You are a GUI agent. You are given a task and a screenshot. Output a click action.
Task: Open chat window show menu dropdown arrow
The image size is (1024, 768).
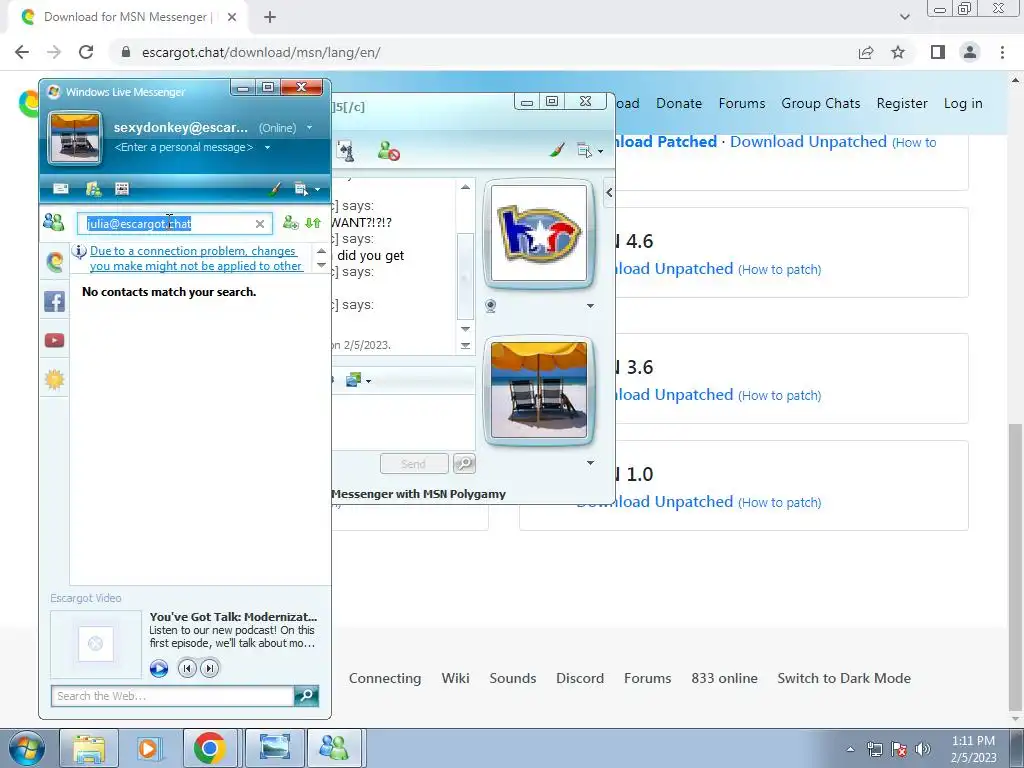600,152
